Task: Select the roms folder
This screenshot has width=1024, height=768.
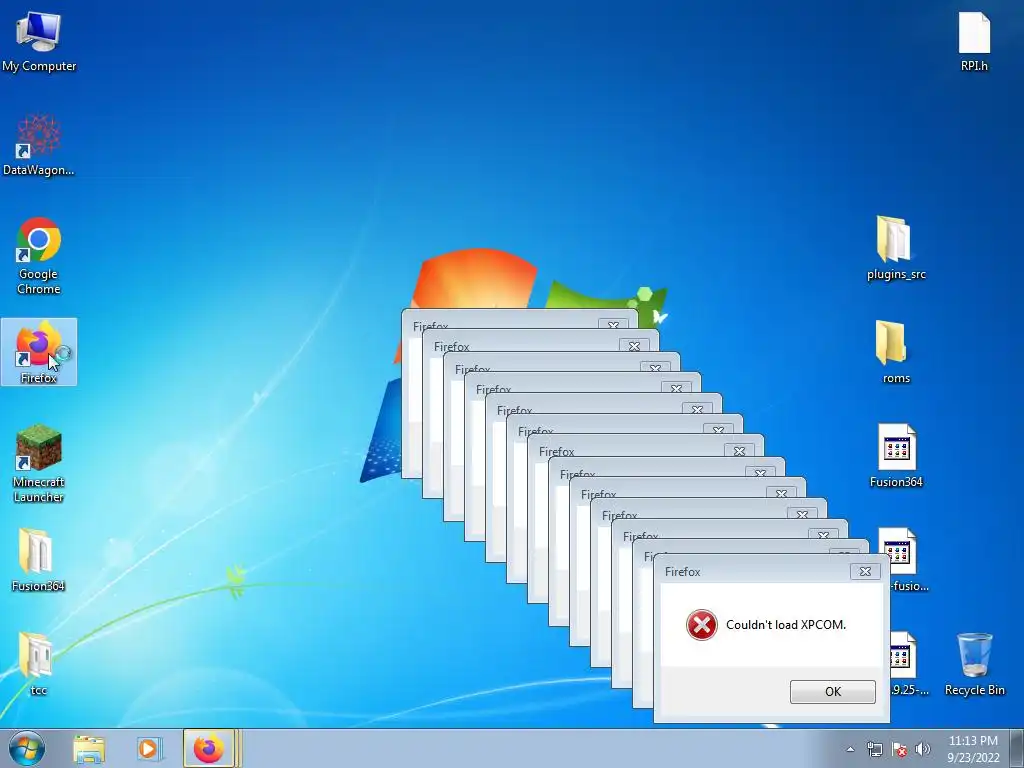Action: pyautogui.click(x=895, y=352)
